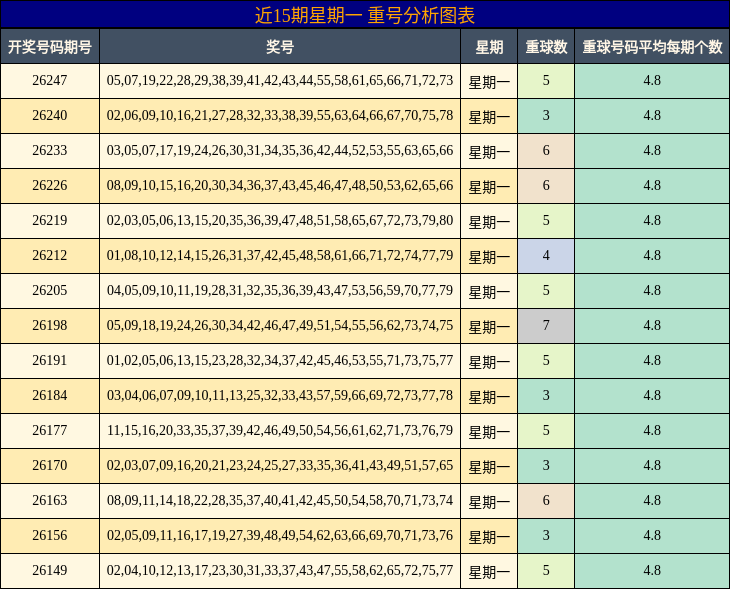Click the repeat count 3 for issue 26240

click(546, 115)
